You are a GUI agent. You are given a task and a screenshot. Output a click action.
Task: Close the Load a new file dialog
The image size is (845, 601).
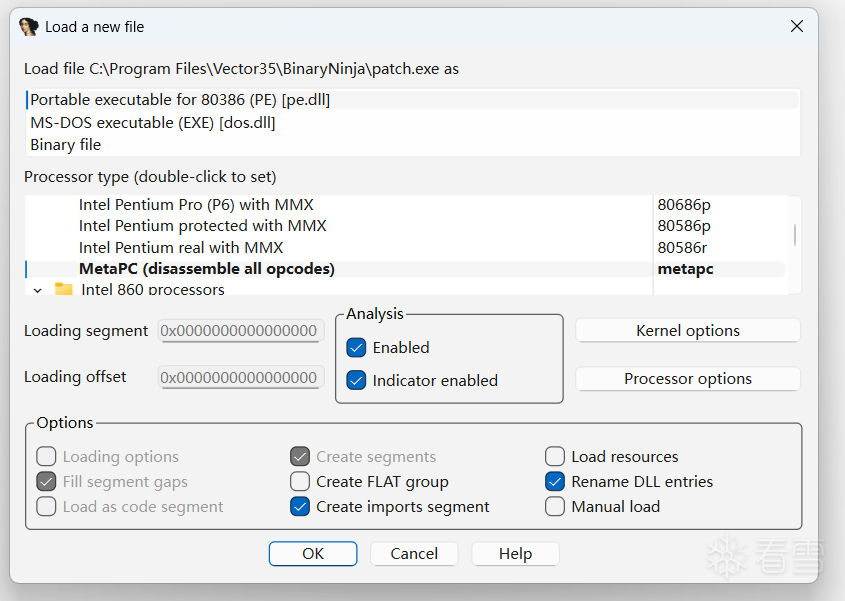point(797,27)
